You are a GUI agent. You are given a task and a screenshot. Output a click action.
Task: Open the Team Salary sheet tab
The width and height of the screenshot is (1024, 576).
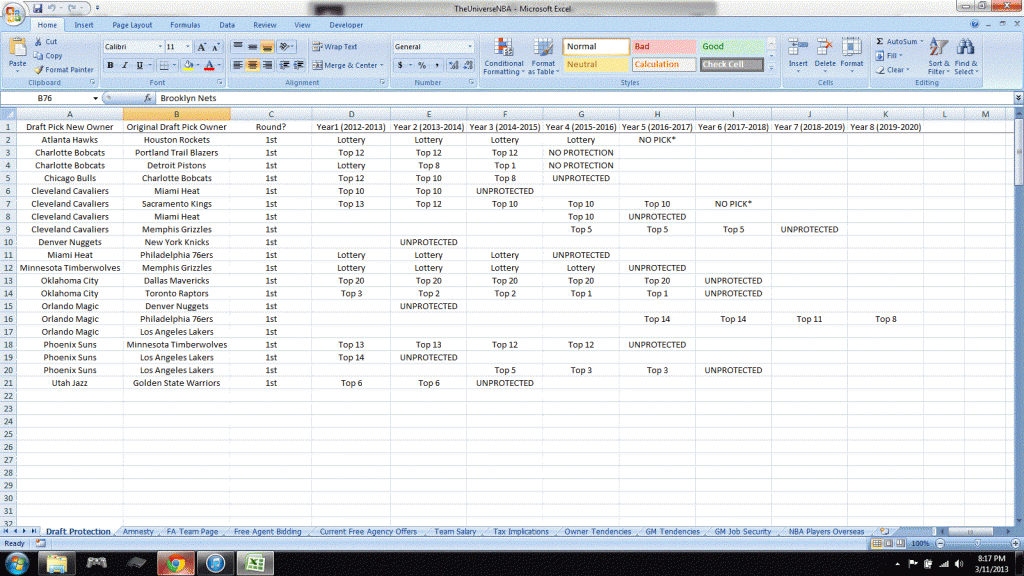pos(455,532)
